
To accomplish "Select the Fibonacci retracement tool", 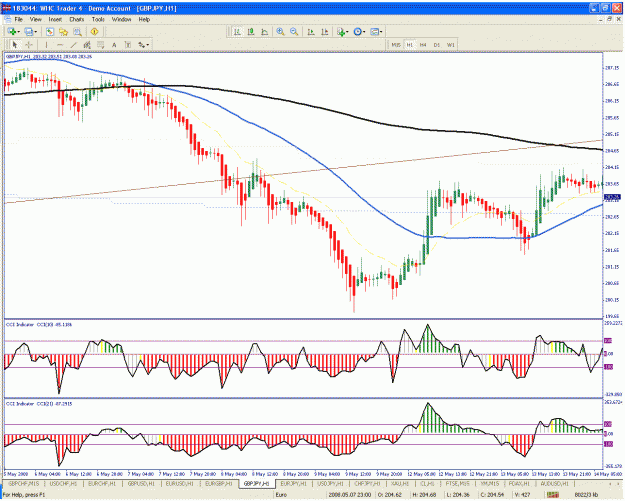I will pyautogui.click(x=100, y=45).
